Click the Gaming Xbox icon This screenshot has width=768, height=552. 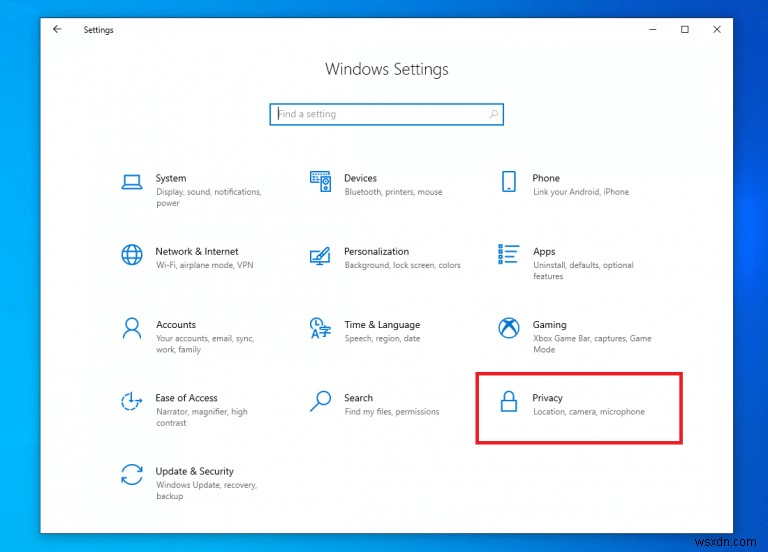tap(509, 328)
